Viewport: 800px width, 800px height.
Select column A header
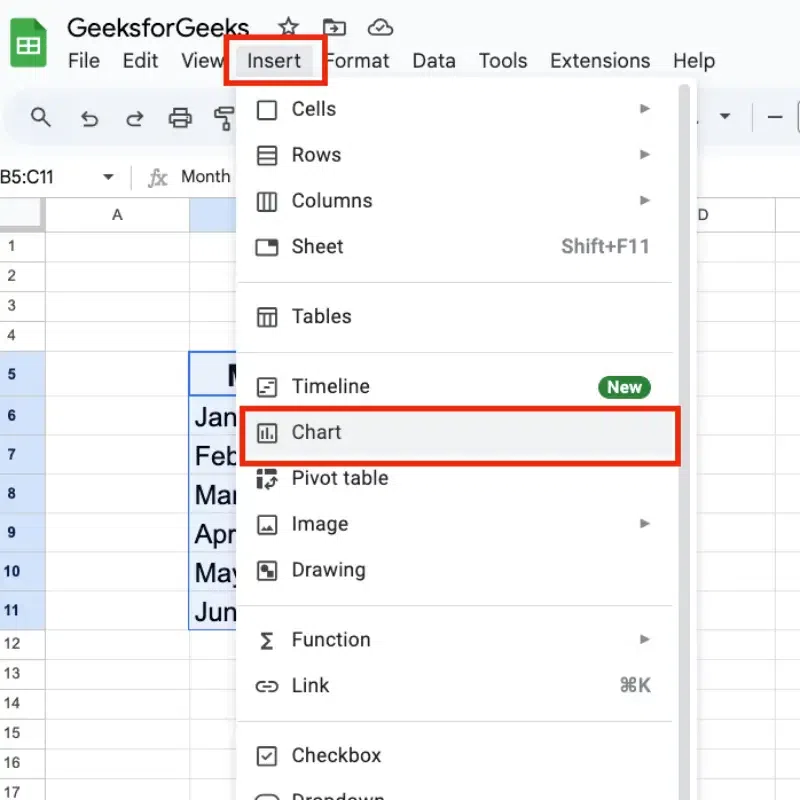pos(117,215)
